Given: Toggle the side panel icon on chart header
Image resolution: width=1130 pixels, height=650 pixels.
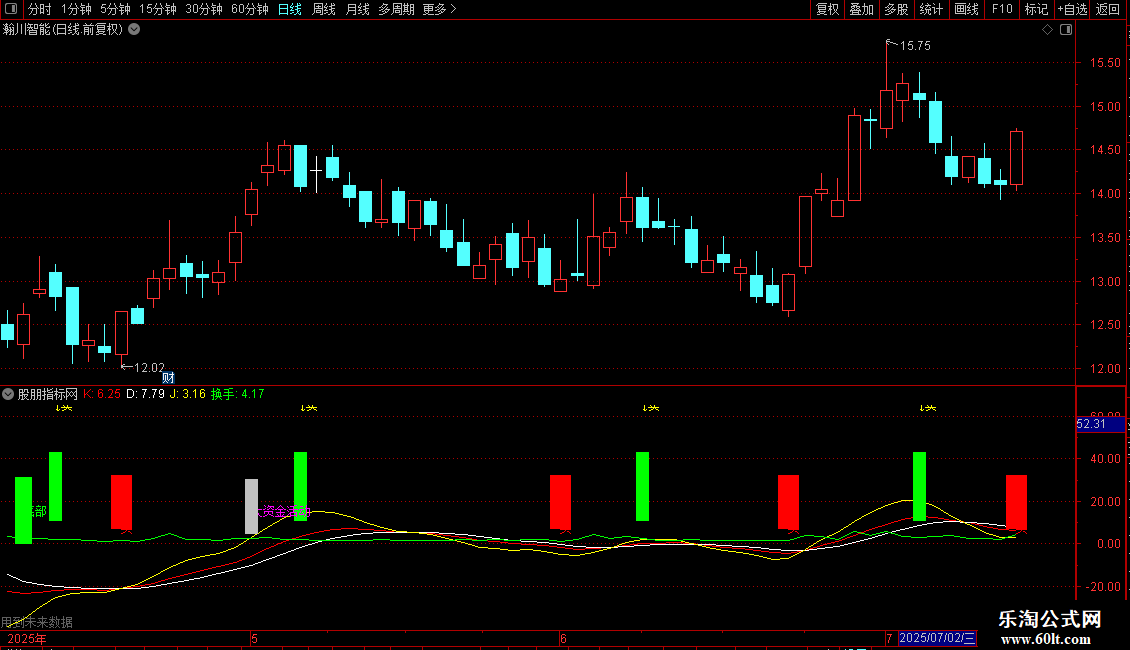Looking at the screenshot, I should 1066,30.
